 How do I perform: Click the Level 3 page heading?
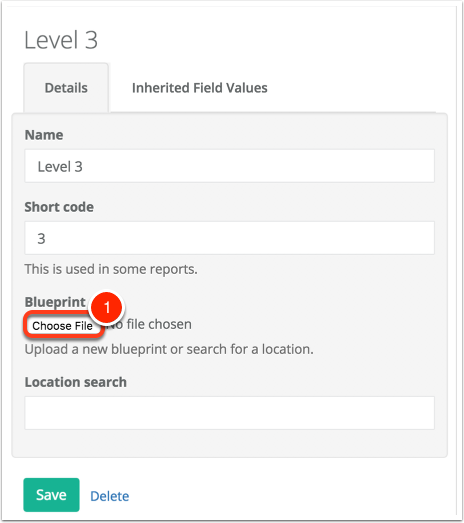point(61,40)
